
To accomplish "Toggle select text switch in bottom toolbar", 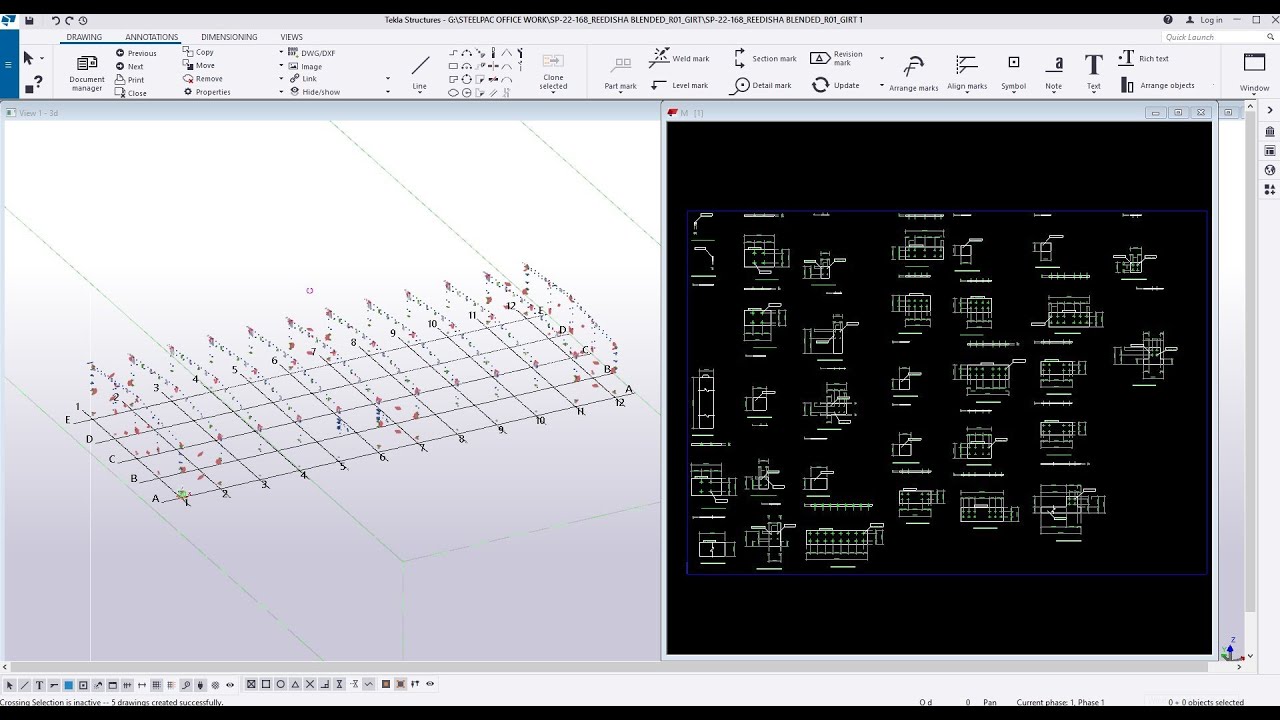I will click(x=39, y=685).
